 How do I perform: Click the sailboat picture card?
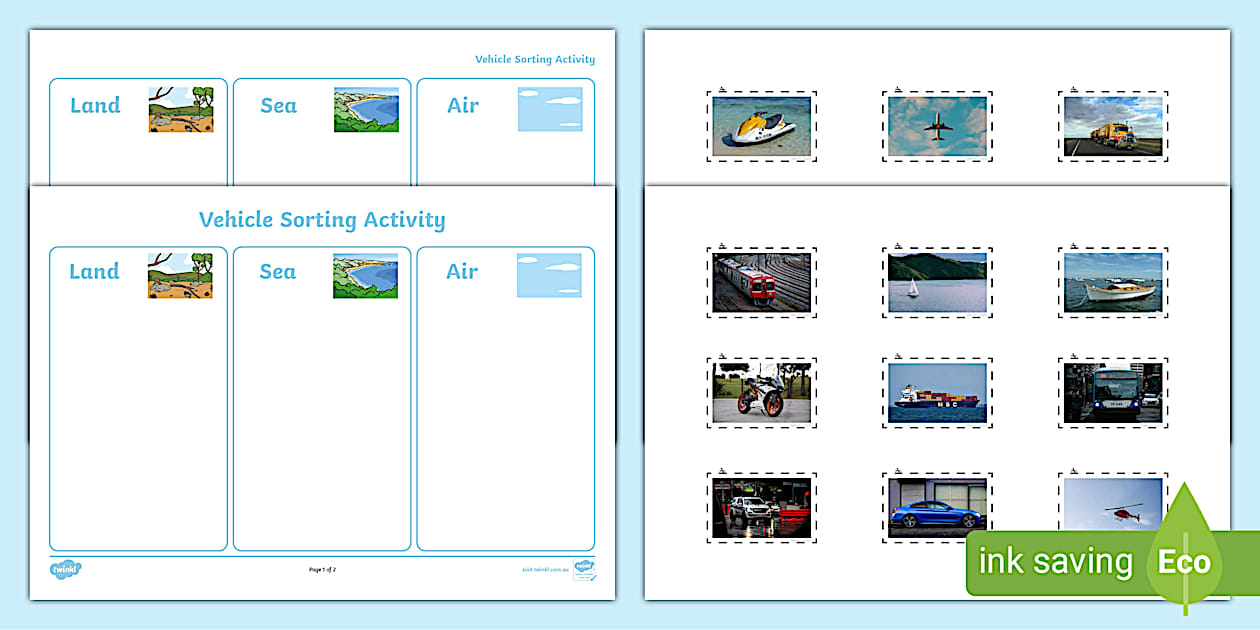937,281
